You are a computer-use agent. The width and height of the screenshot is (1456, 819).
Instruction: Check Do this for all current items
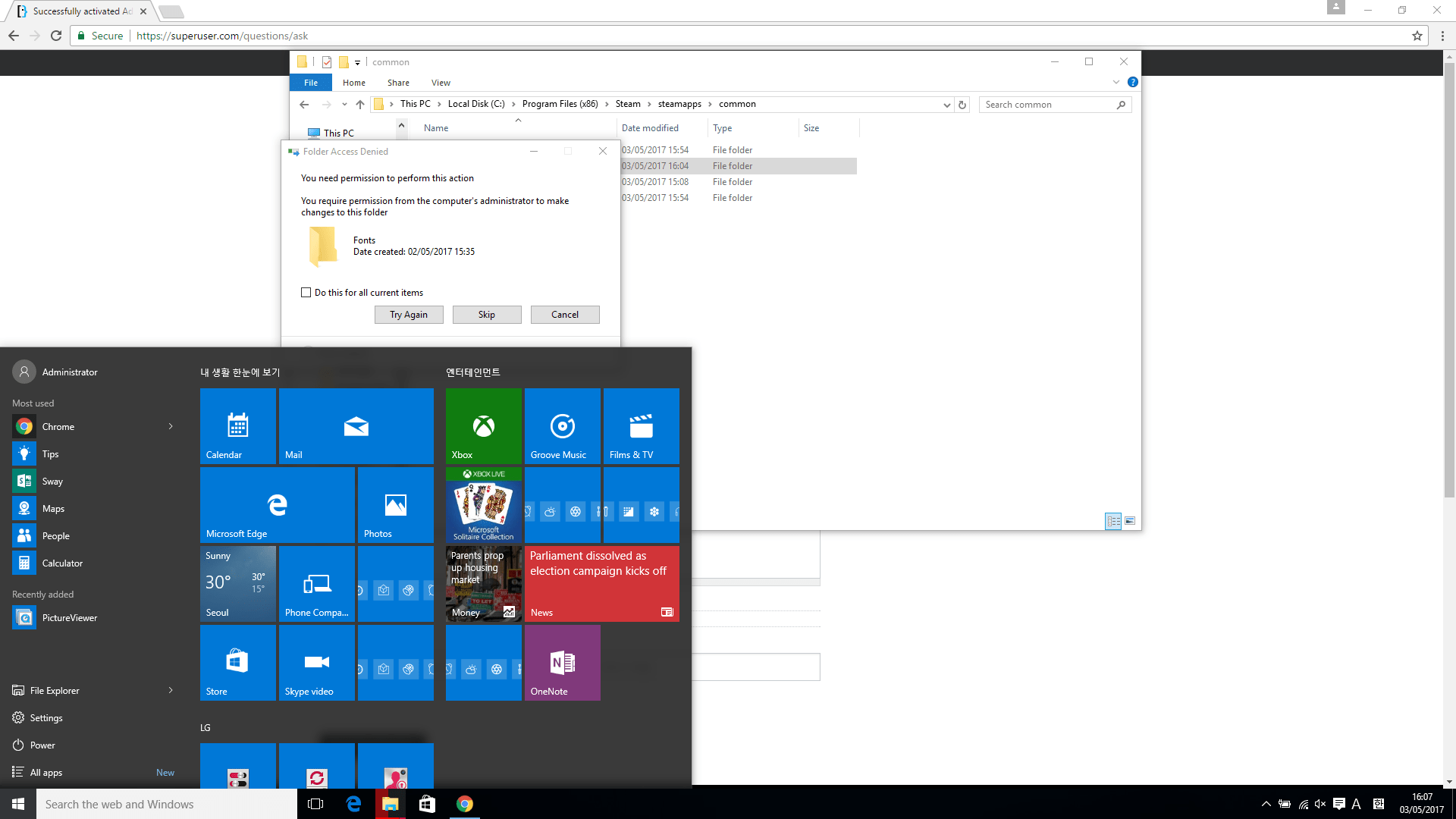tap(306, 293)
